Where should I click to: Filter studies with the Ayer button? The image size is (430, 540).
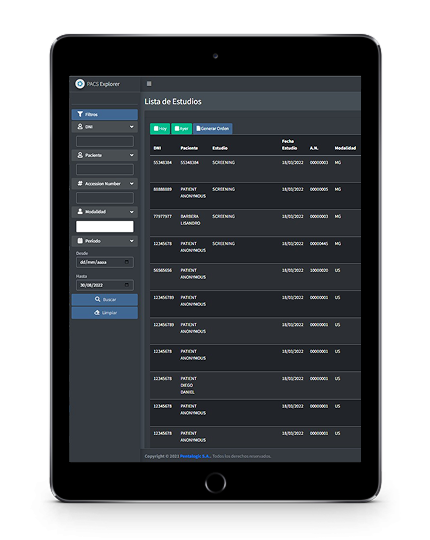coord(181,128)
